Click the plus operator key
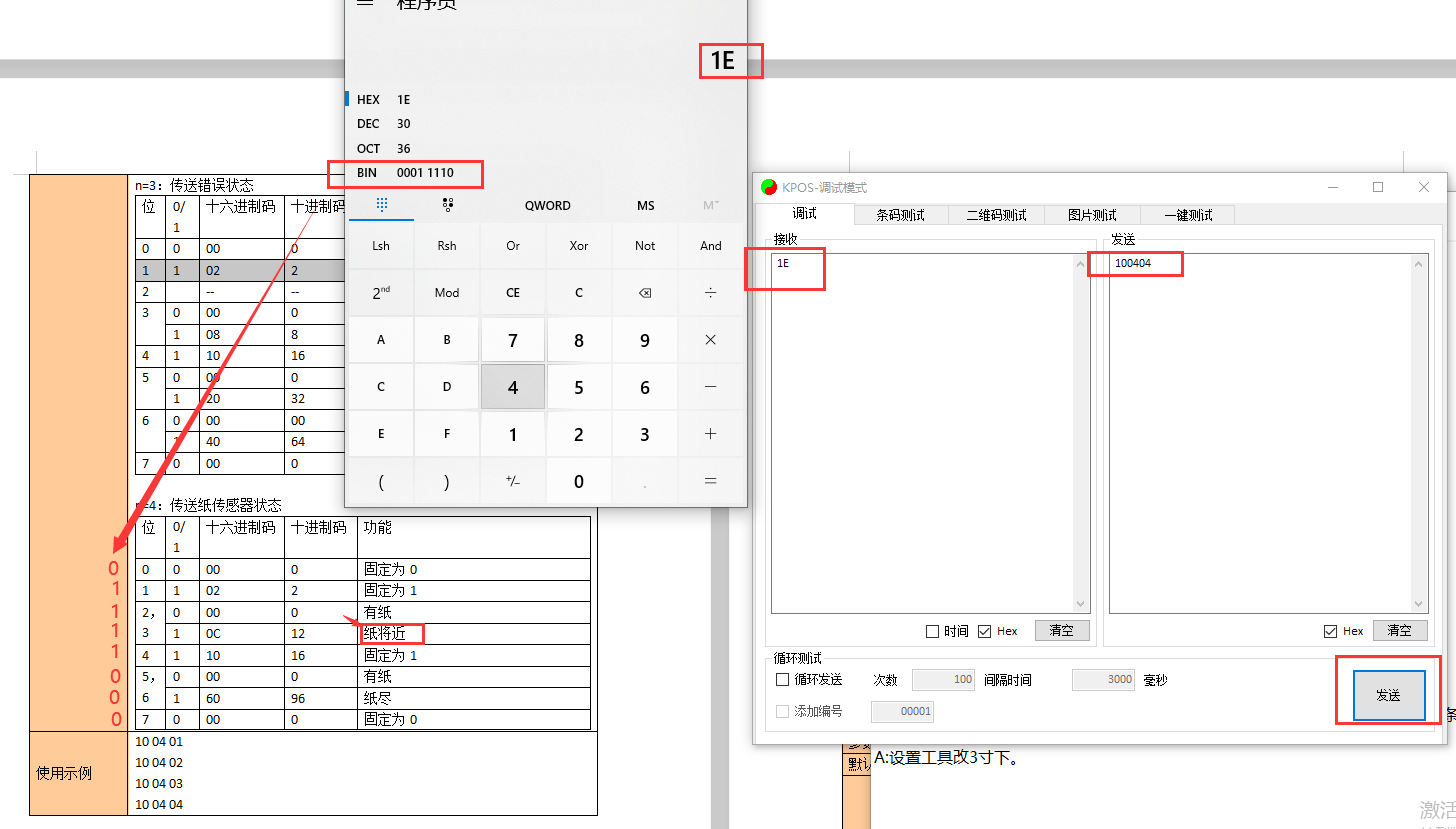 point(710,434)
